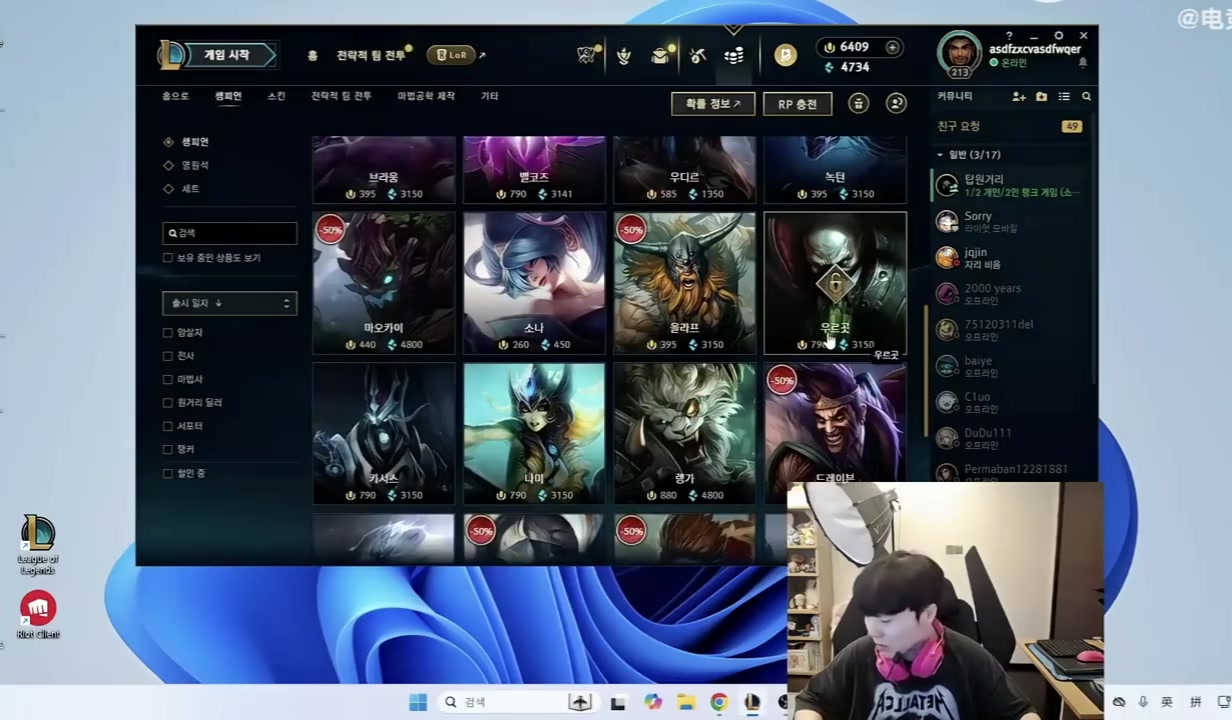Click the friend search magnifier icon
The height and width of the screenshot is (720, 1232).
tap(1086, 96)
